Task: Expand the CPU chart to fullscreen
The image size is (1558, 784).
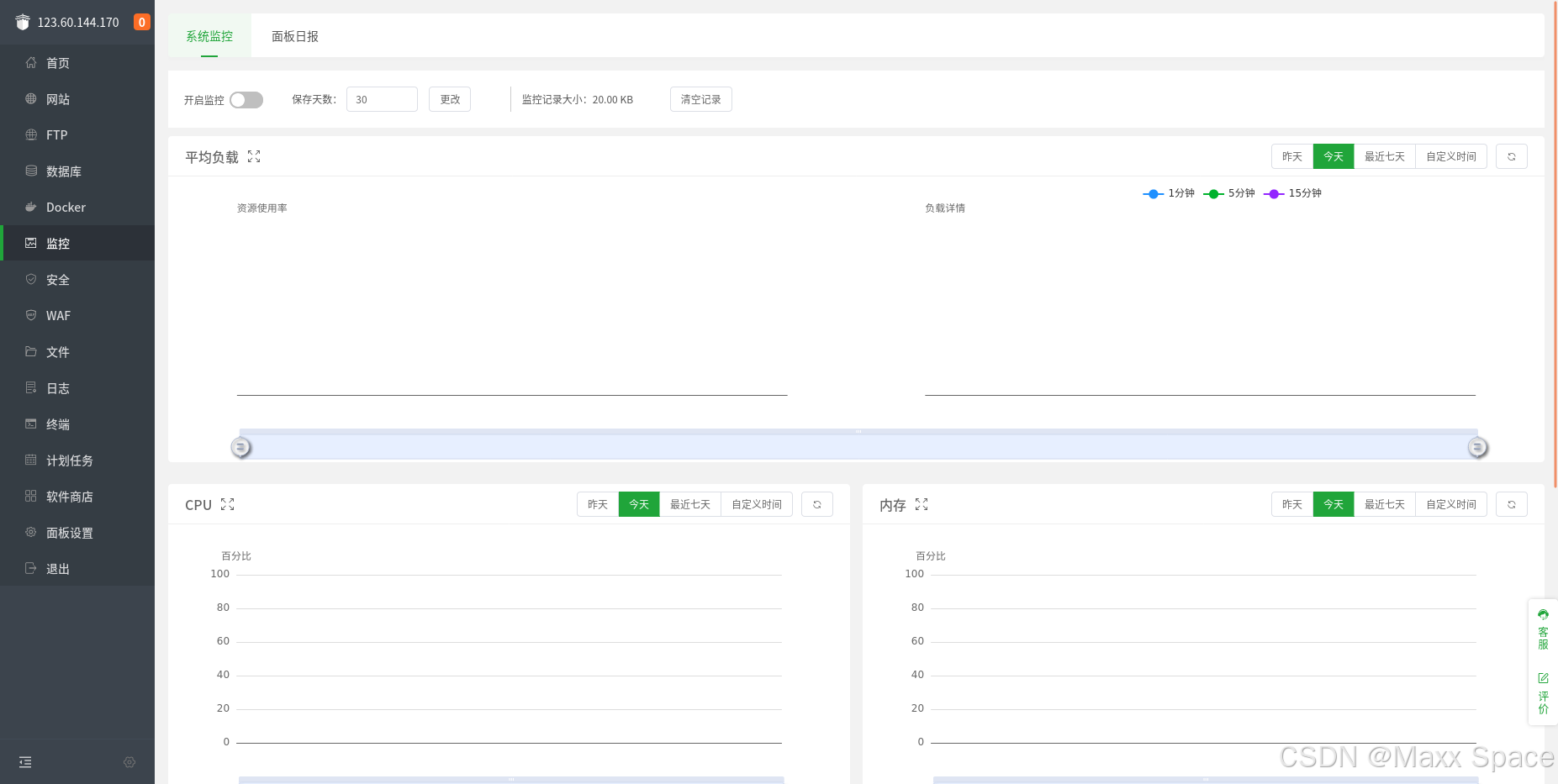Action: click(x=227, y=504)
